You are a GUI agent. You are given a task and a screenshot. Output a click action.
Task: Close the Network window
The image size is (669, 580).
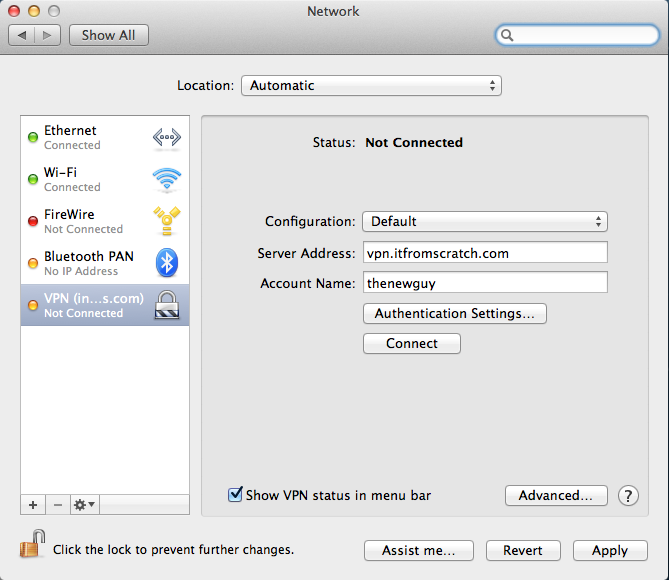coord(14,11)
